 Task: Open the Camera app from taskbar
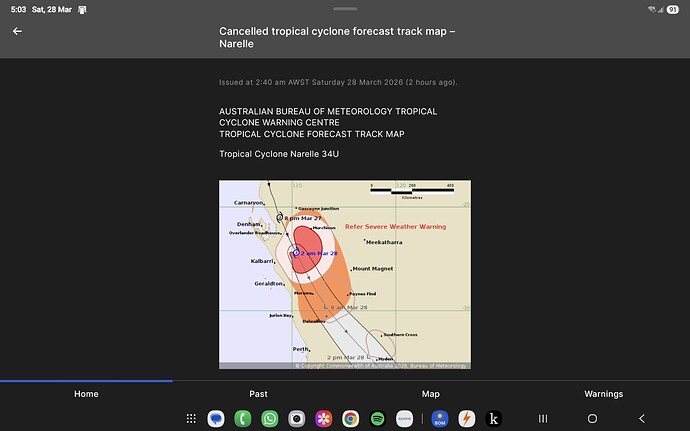tap(297, 418)
